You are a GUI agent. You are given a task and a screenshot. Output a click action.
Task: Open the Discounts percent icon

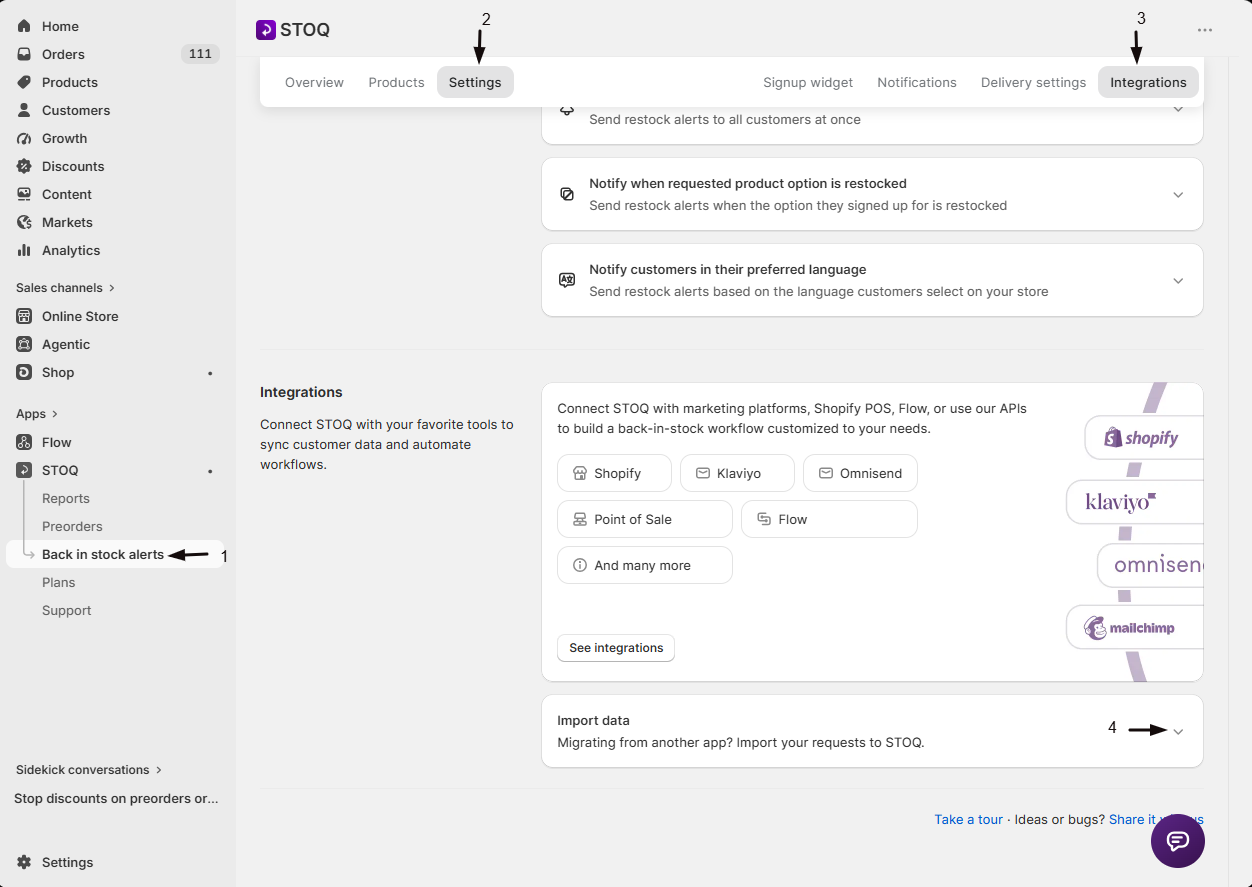24,166
